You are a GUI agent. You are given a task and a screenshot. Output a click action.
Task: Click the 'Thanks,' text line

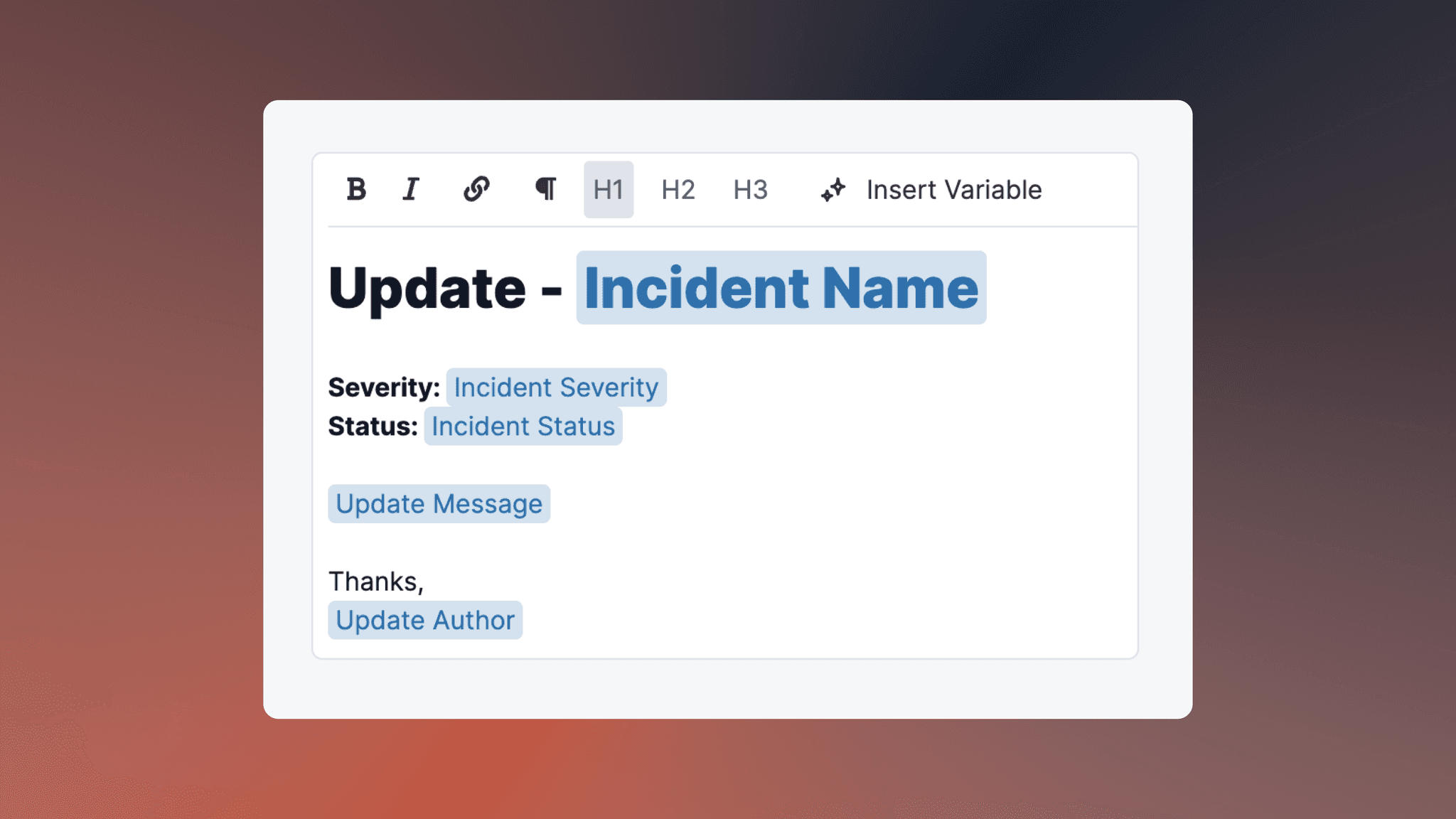376,582
